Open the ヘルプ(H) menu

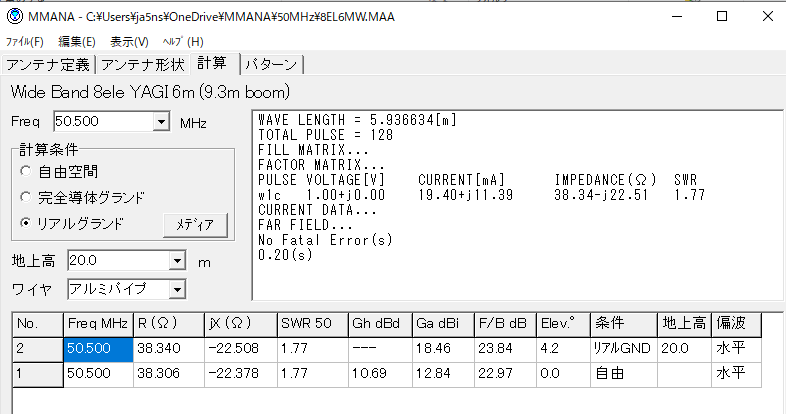[x=182, y=41]
